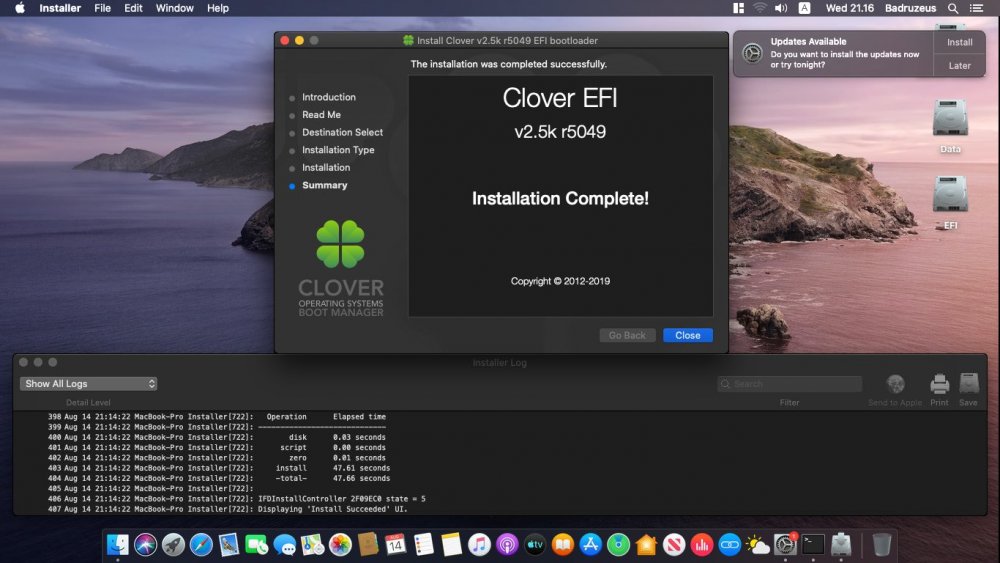Click log line 407 Displaying 'Install Succeeded' UI
The height and width of the screenshot is (563, 1000).
click(228, 509)
